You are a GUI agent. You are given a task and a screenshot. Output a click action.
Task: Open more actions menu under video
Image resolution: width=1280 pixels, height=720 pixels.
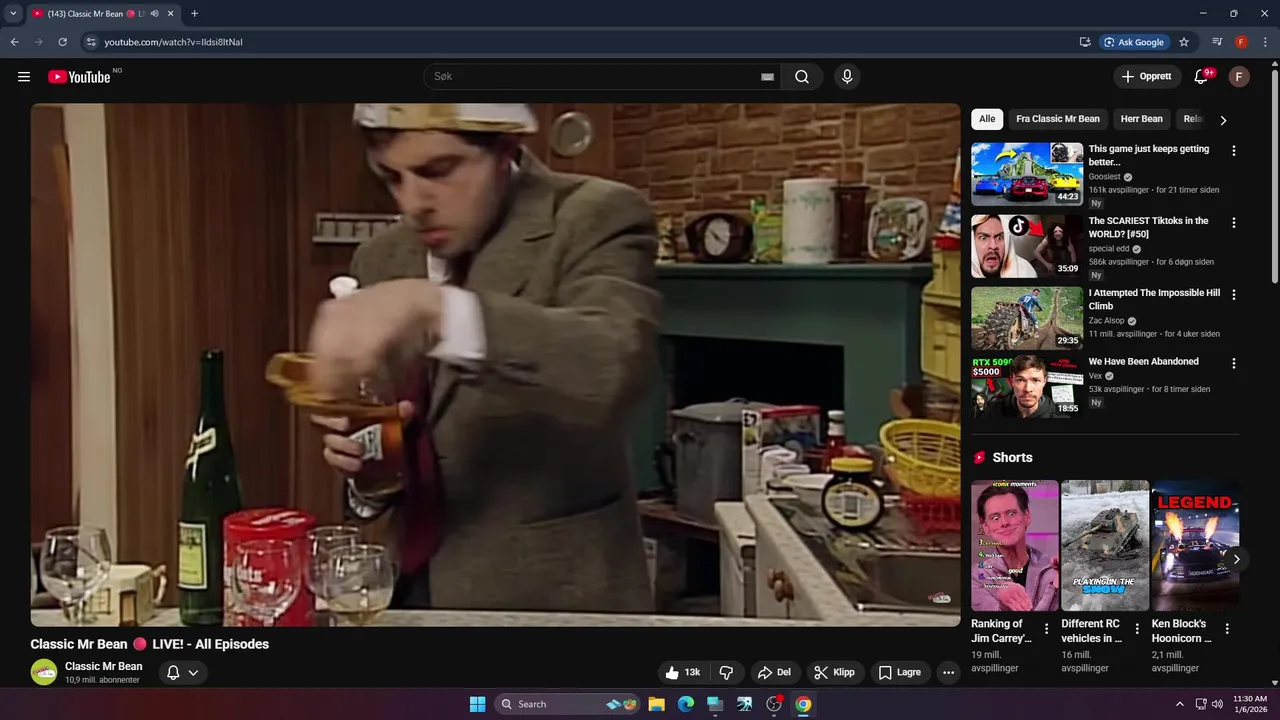pos(948,673)
